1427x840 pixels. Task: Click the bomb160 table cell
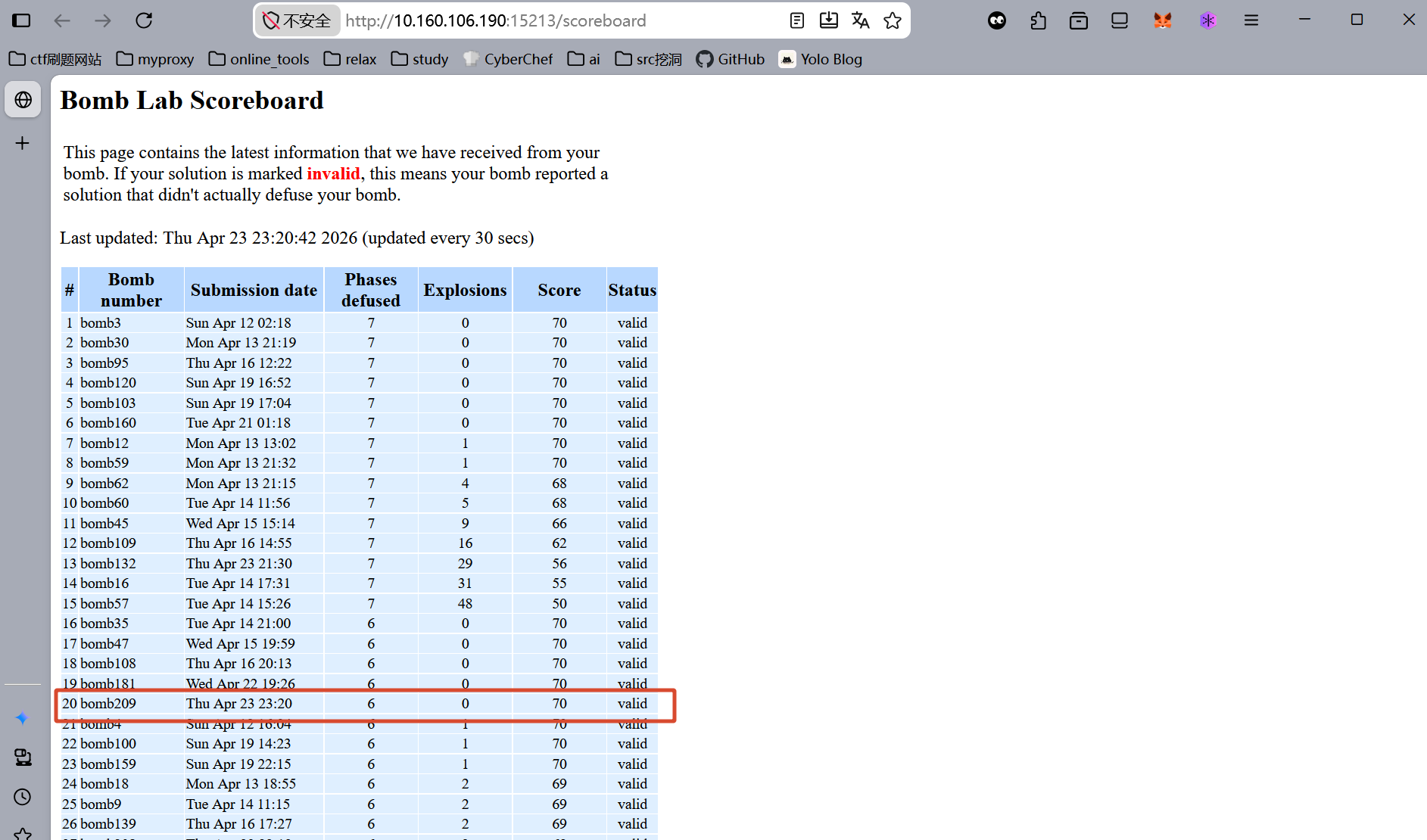(131, 423)
